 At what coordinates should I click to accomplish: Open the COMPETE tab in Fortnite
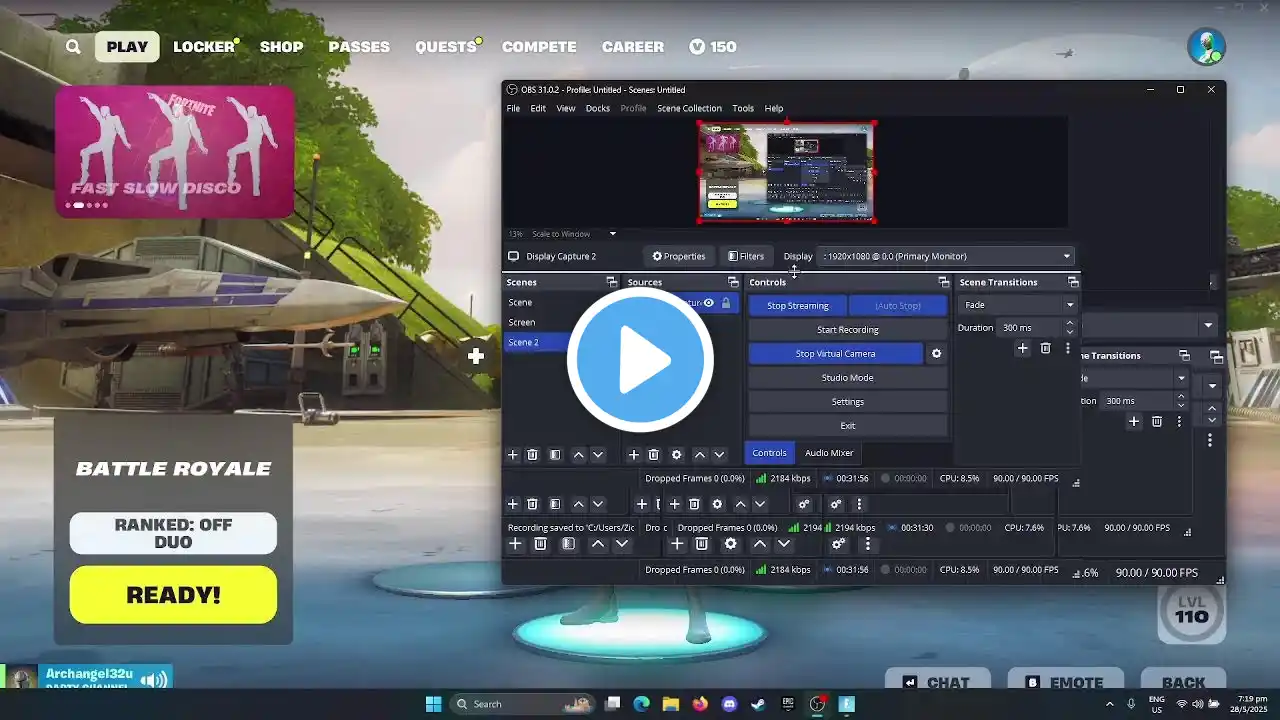point(539,47)
